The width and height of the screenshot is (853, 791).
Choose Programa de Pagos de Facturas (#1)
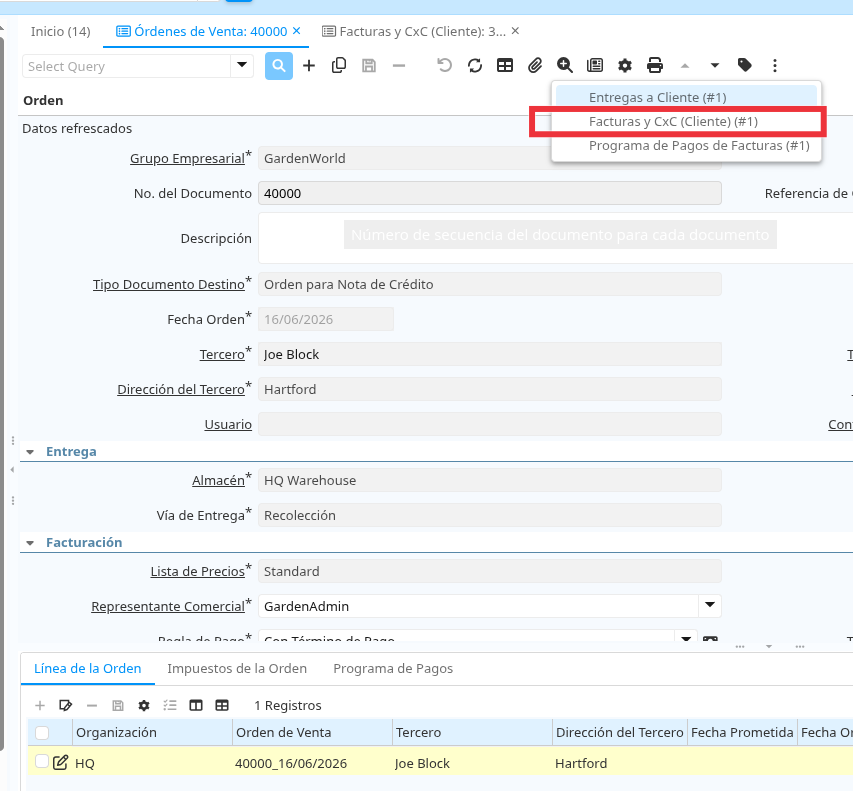click(x=686, y=146)
